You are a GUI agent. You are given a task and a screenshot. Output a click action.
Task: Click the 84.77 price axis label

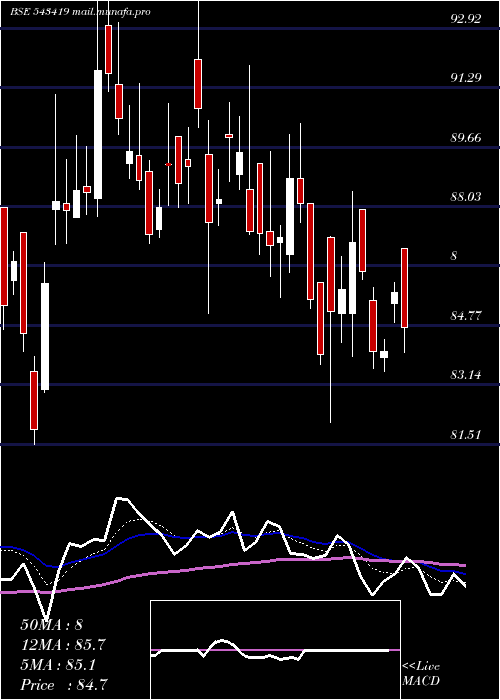click(x=466, y=317)
